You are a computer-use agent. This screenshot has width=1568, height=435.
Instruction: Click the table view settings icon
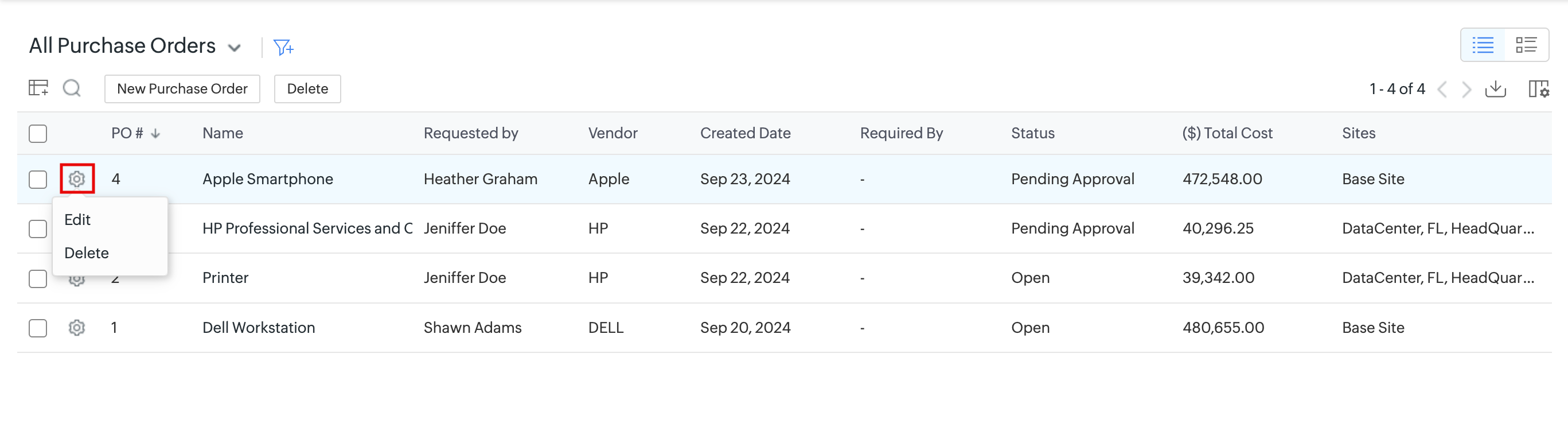(38, 88)
